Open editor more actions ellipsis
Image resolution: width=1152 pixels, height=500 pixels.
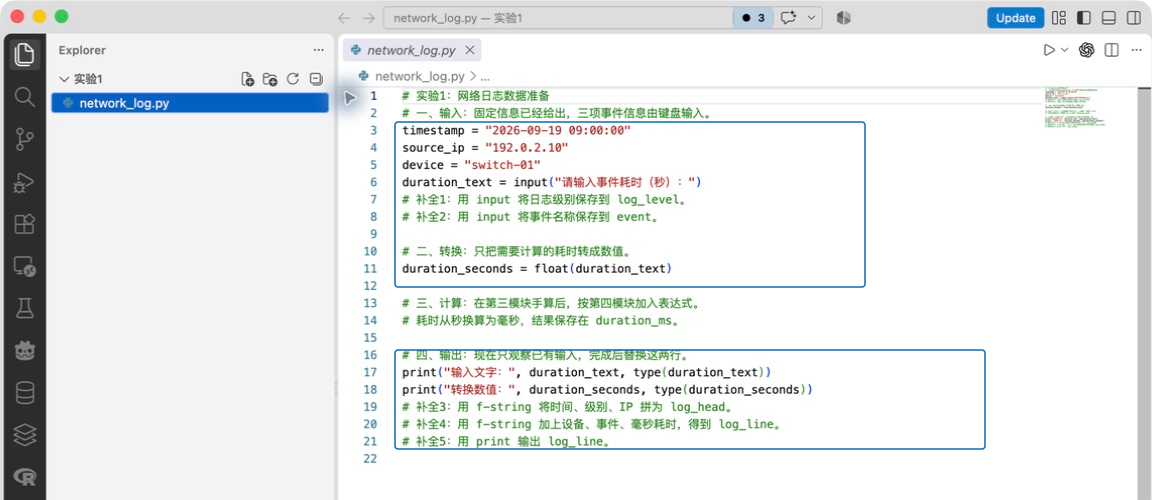pos(1136,50)
